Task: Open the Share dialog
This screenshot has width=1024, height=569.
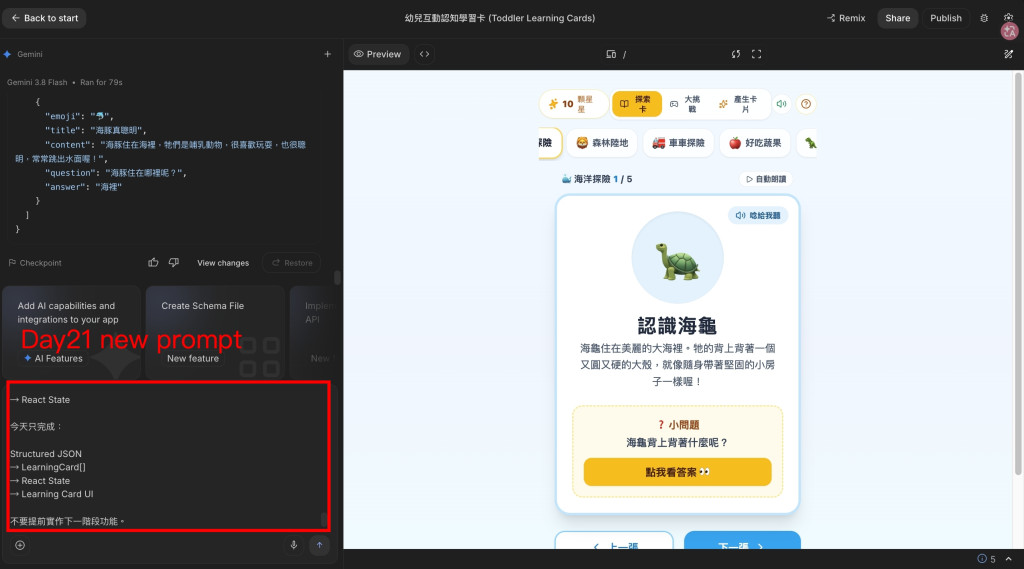Action: (x=897, y=18)
